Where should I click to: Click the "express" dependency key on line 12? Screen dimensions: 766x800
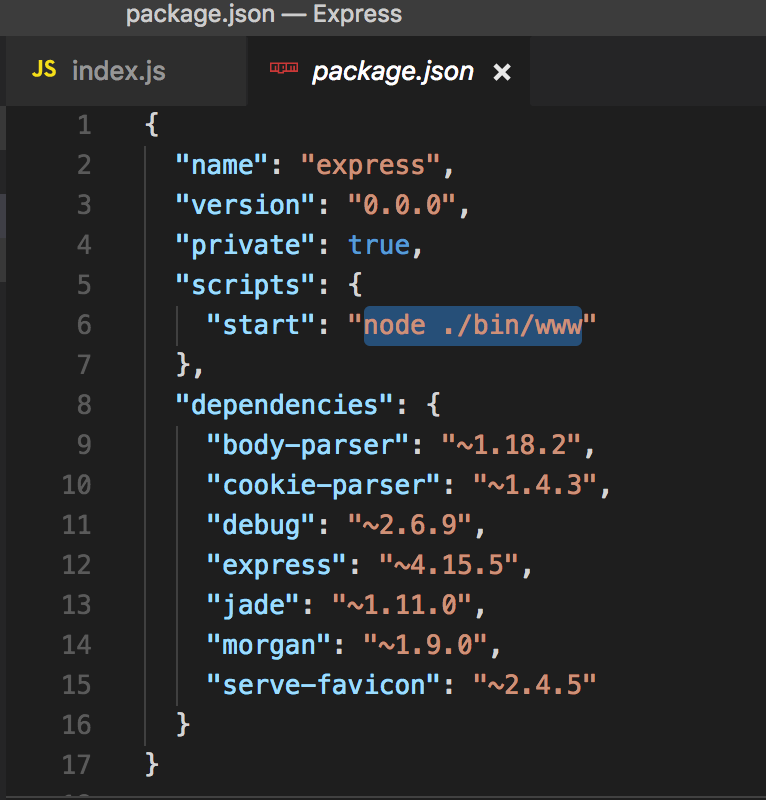click(x=277, y=565)
